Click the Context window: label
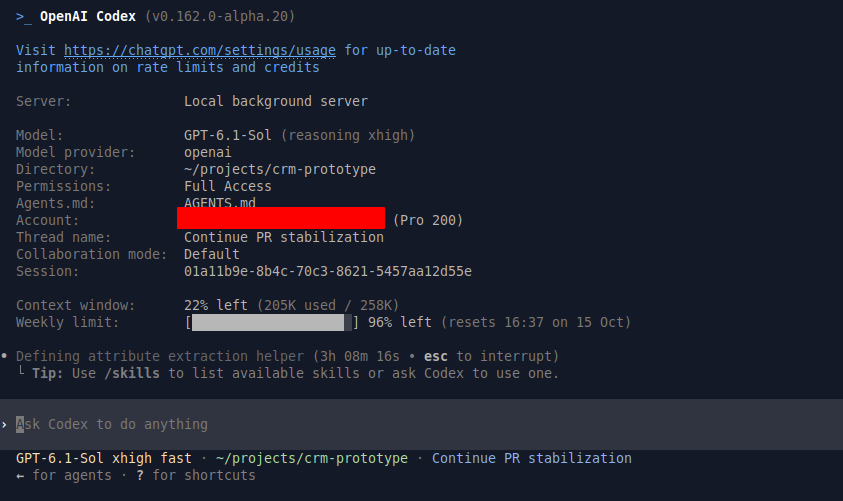Screen dimensions: 843x501 click(76, 305)
